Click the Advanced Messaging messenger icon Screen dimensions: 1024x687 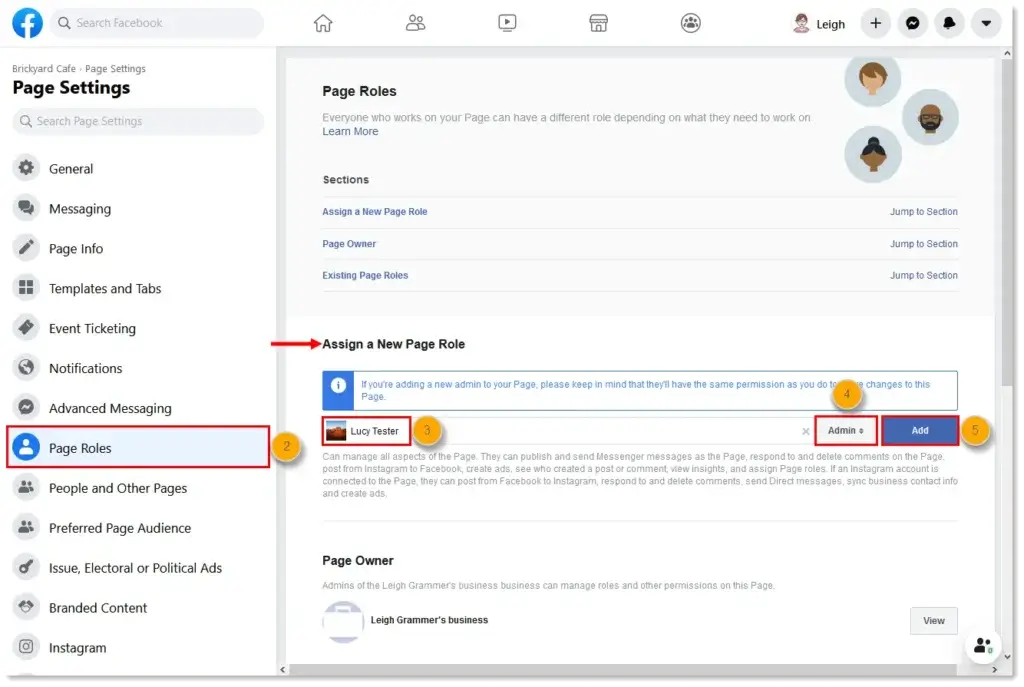point(26,408)
